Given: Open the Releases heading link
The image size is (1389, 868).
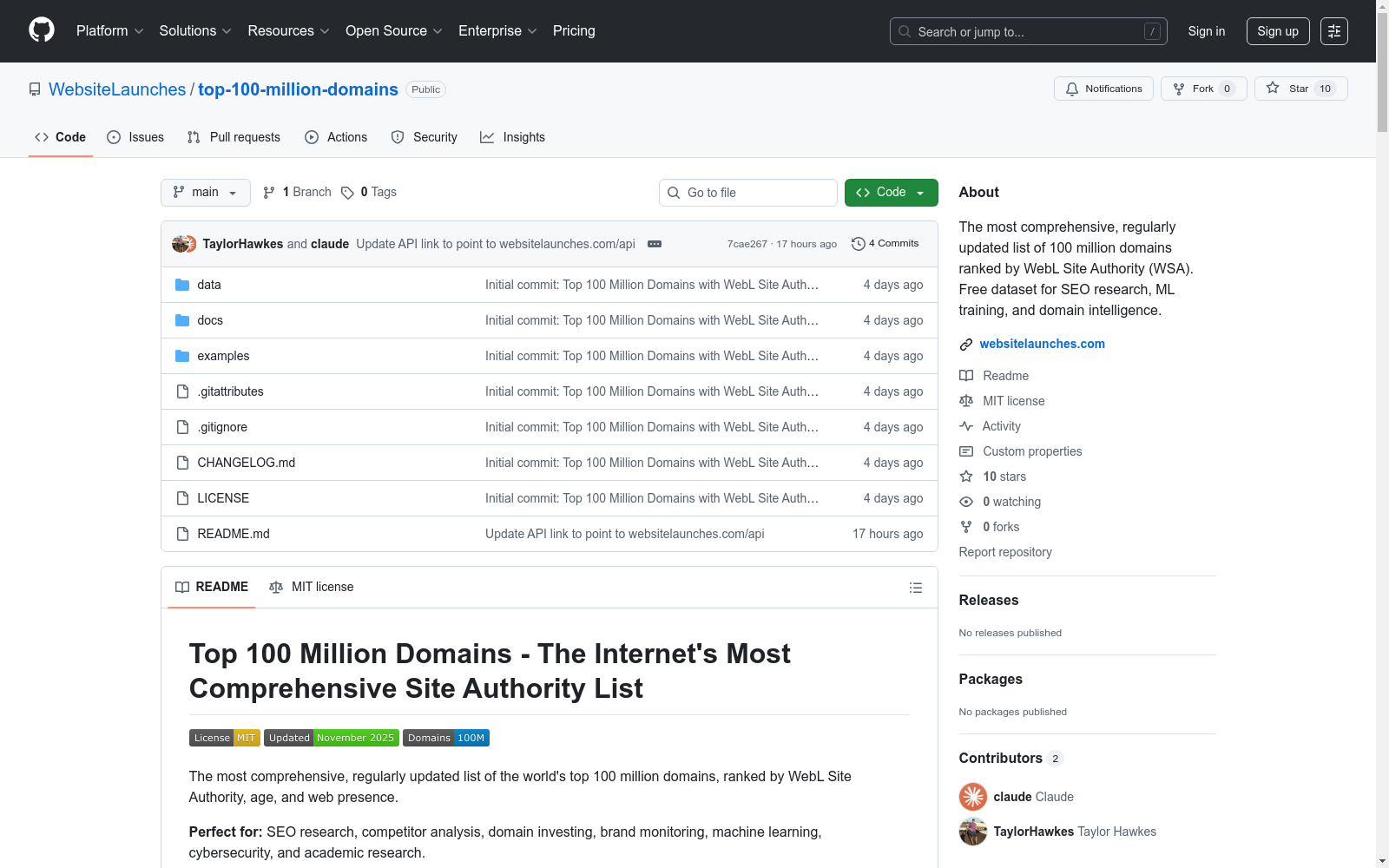Looking at the screenshot, I should [x=989, y=601].
